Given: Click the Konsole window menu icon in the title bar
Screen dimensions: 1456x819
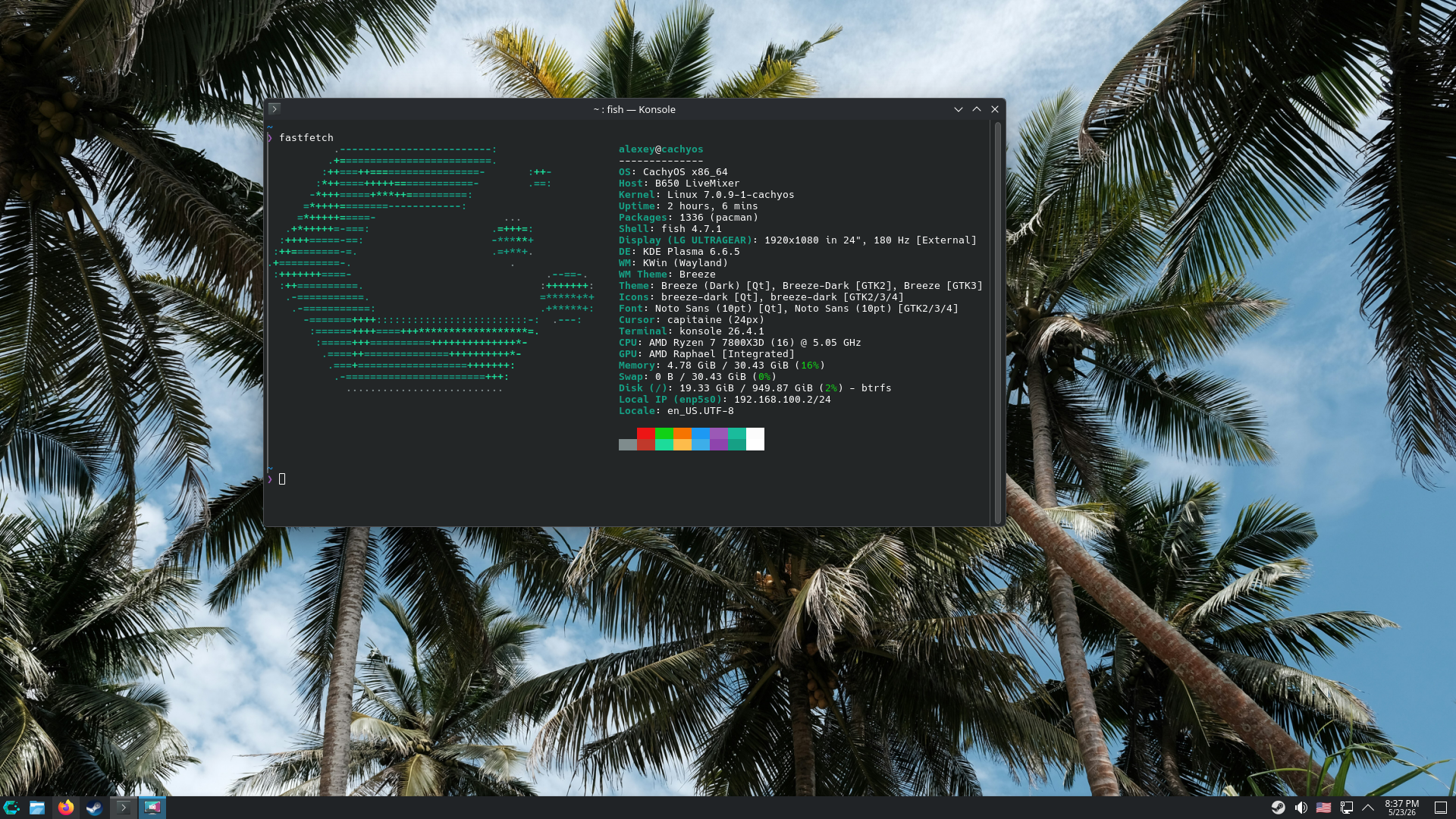Looking at the screenshot, I should coord(275,109).
